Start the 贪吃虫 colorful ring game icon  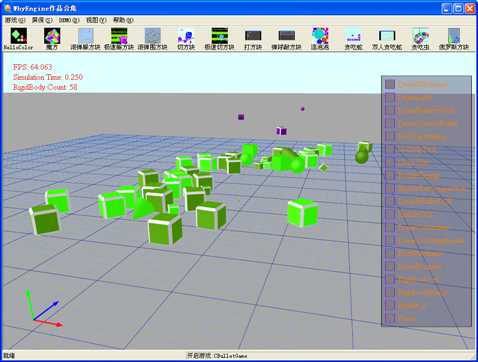(421, 36)
